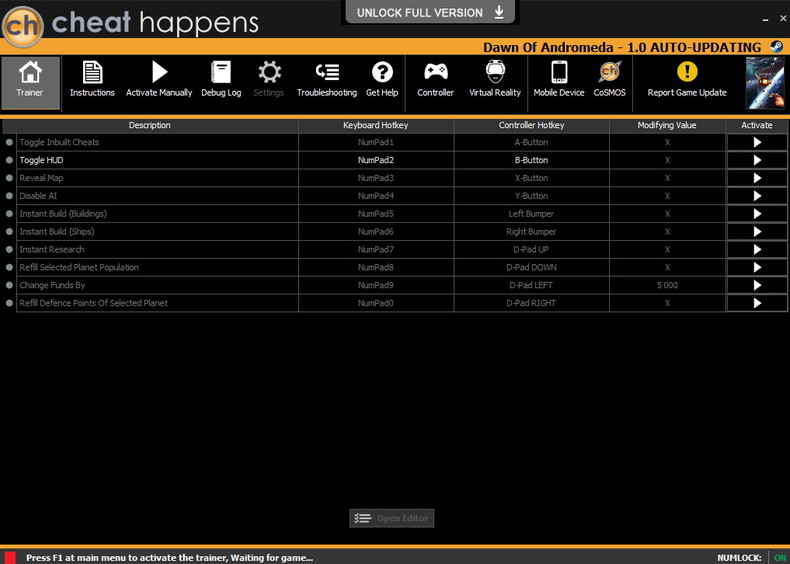Image resolution: width=790 pixels, height=564 pixels.
Task: Open the Debug Log notebook icon
Action: click(221, 72)
